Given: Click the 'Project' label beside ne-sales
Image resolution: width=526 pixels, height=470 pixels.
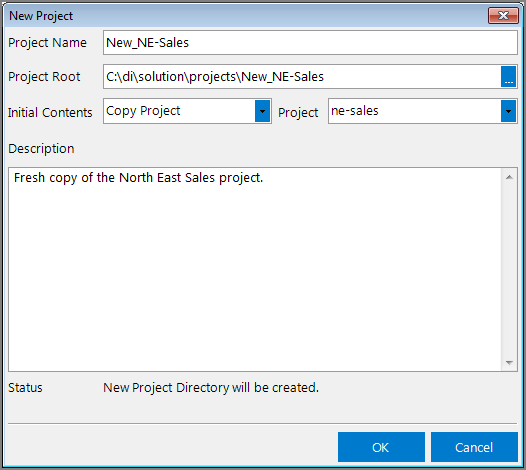Looking at the screenshot, I should (298, 113).
